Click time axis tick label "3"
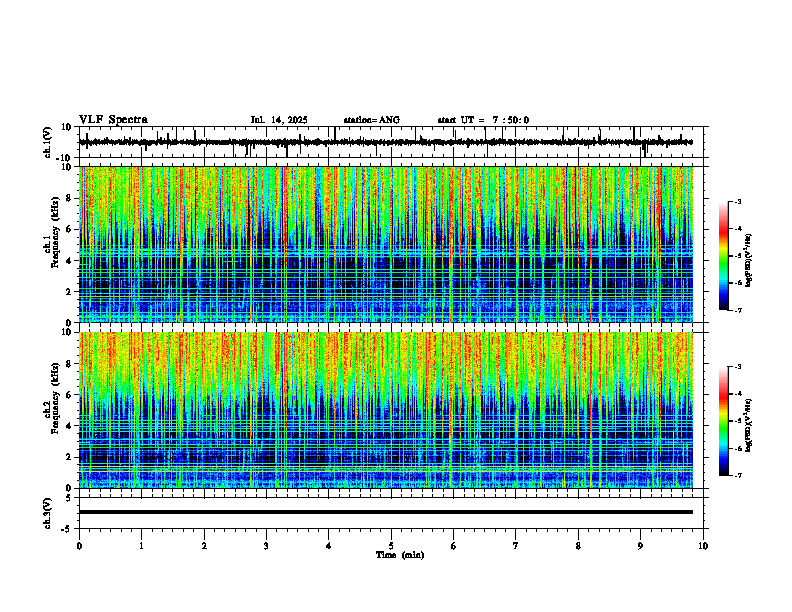This screenshot has width=792, height=612. [266, 546]
